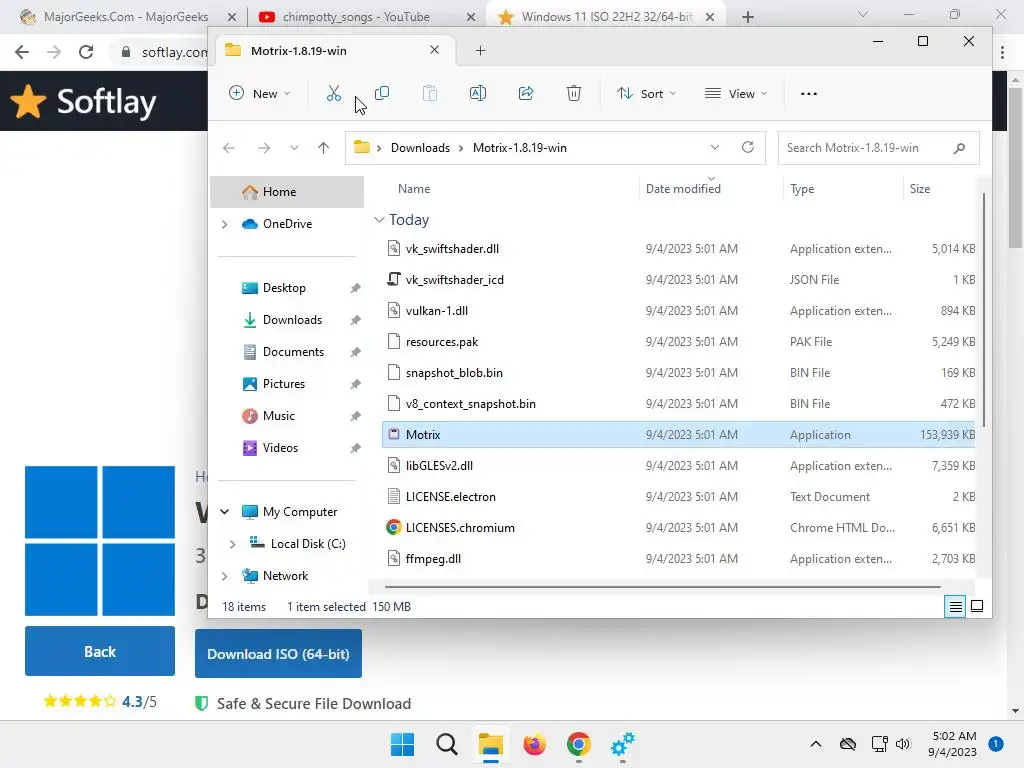Open a new Chrome tab
Viewport: 1024px width, 768px height.
(748, 17)
